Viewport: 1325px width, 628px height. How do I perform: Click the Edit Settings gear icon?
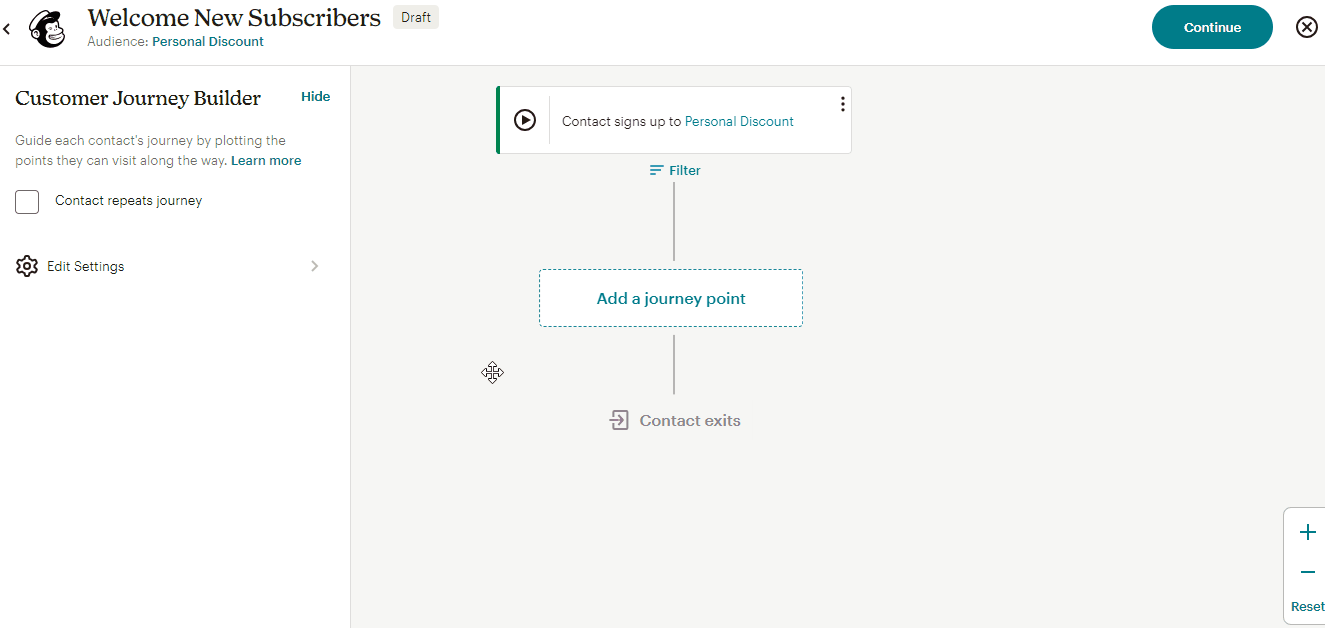[x=27, y=265]
